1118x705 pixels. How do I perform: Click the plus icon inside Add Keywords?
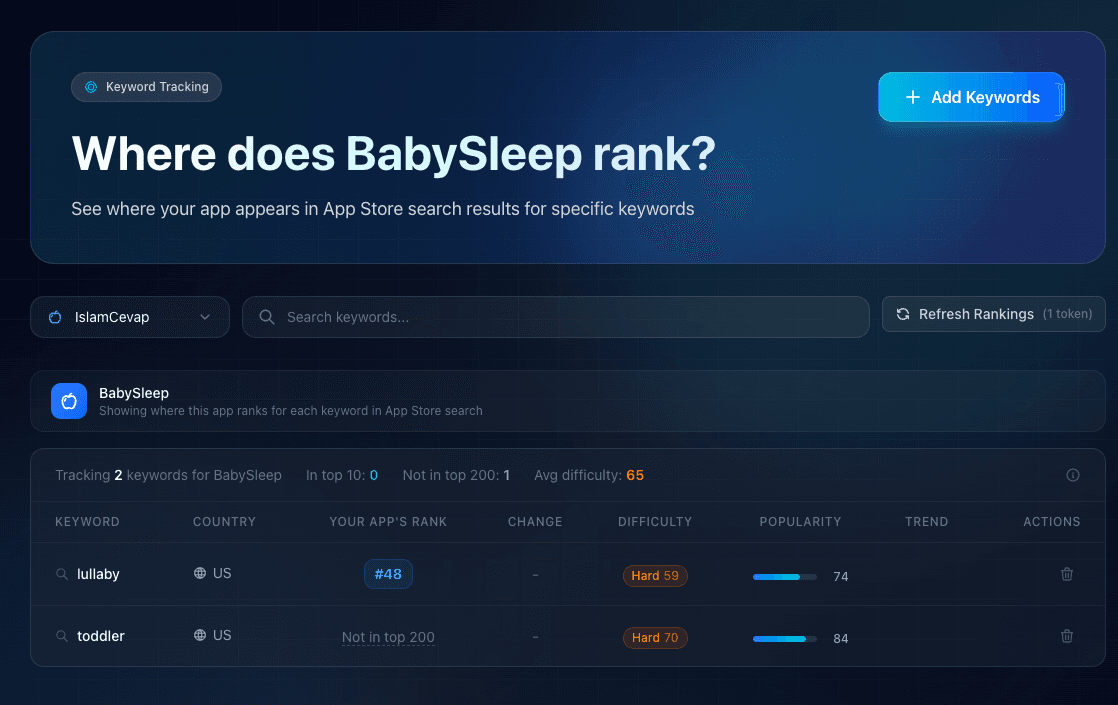point(911,97)
